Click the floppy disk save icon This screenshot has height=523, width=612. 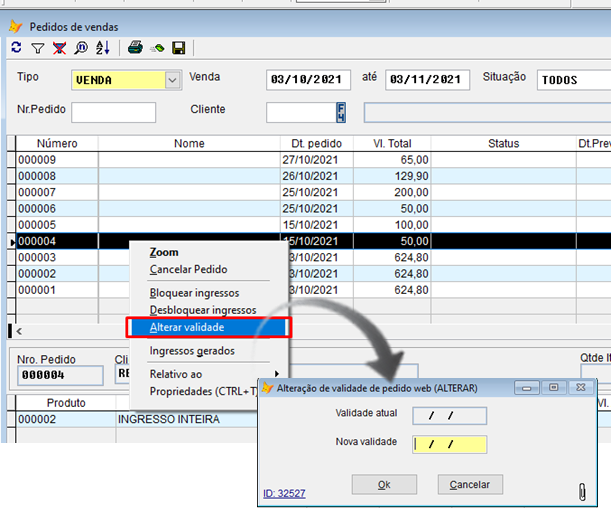coord(179,47)
